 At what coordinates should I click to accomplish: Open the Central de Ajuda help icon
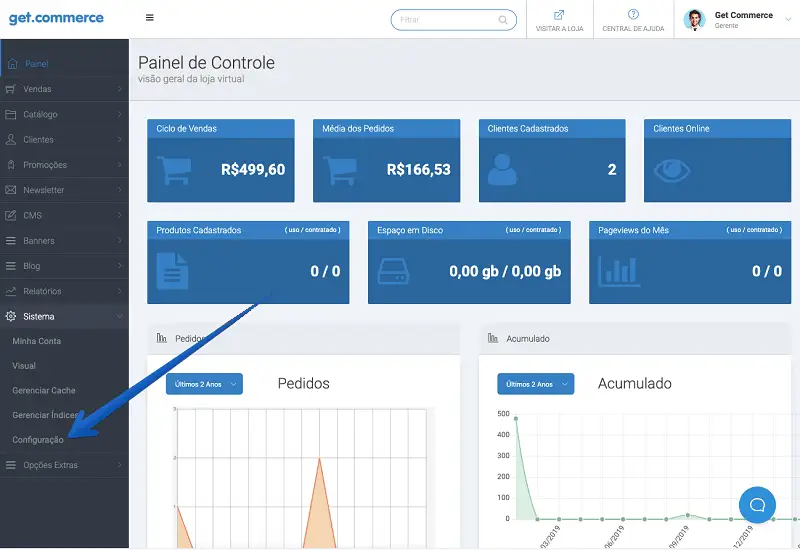tap(633, 15)
